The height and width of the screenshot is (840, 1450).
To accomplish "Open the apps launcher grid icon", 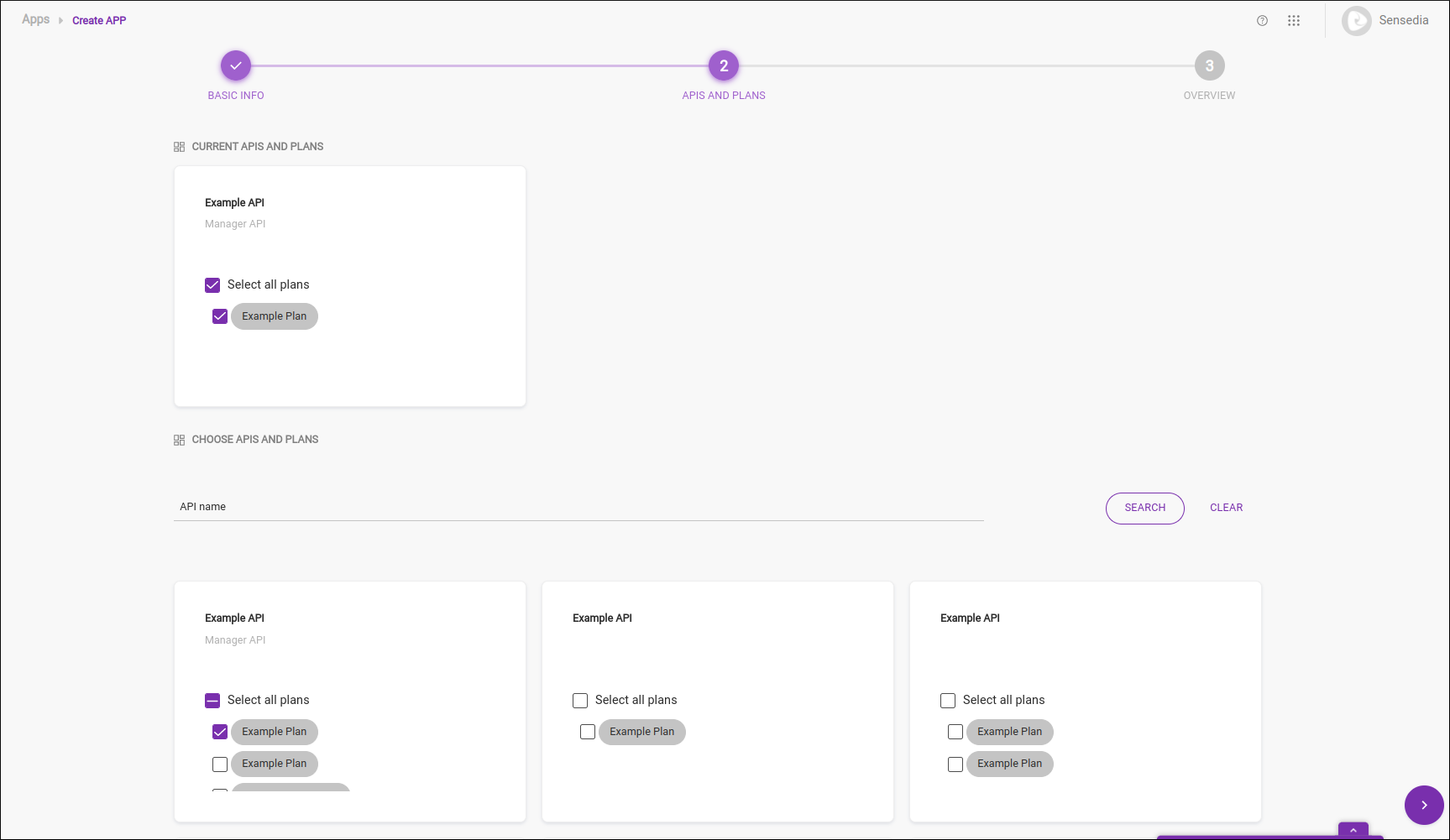I will [1294, 20].
